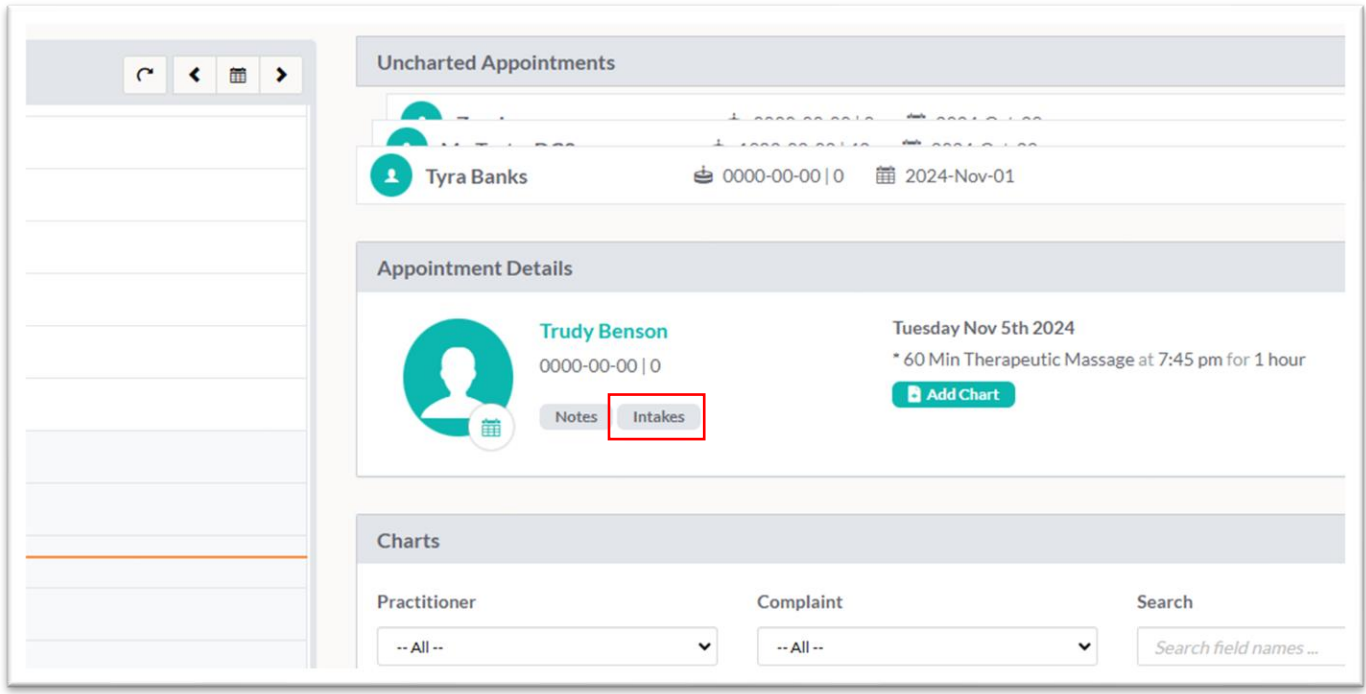
Task: Open the Notes tab
Action: (x=576, y=417)
